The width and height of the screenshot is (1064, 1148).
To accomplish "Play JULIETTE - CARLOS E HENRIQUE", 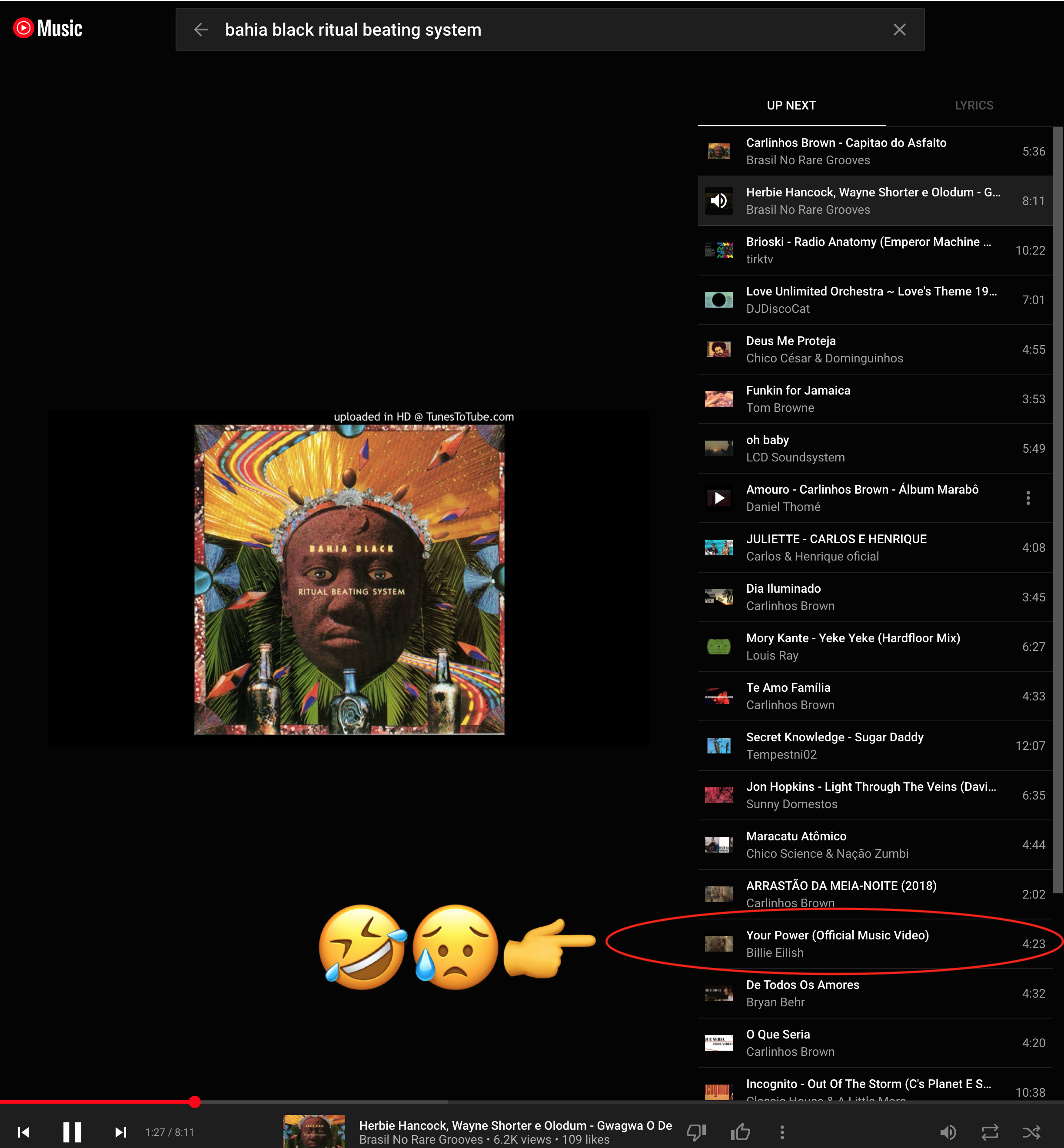I will 874,547.
